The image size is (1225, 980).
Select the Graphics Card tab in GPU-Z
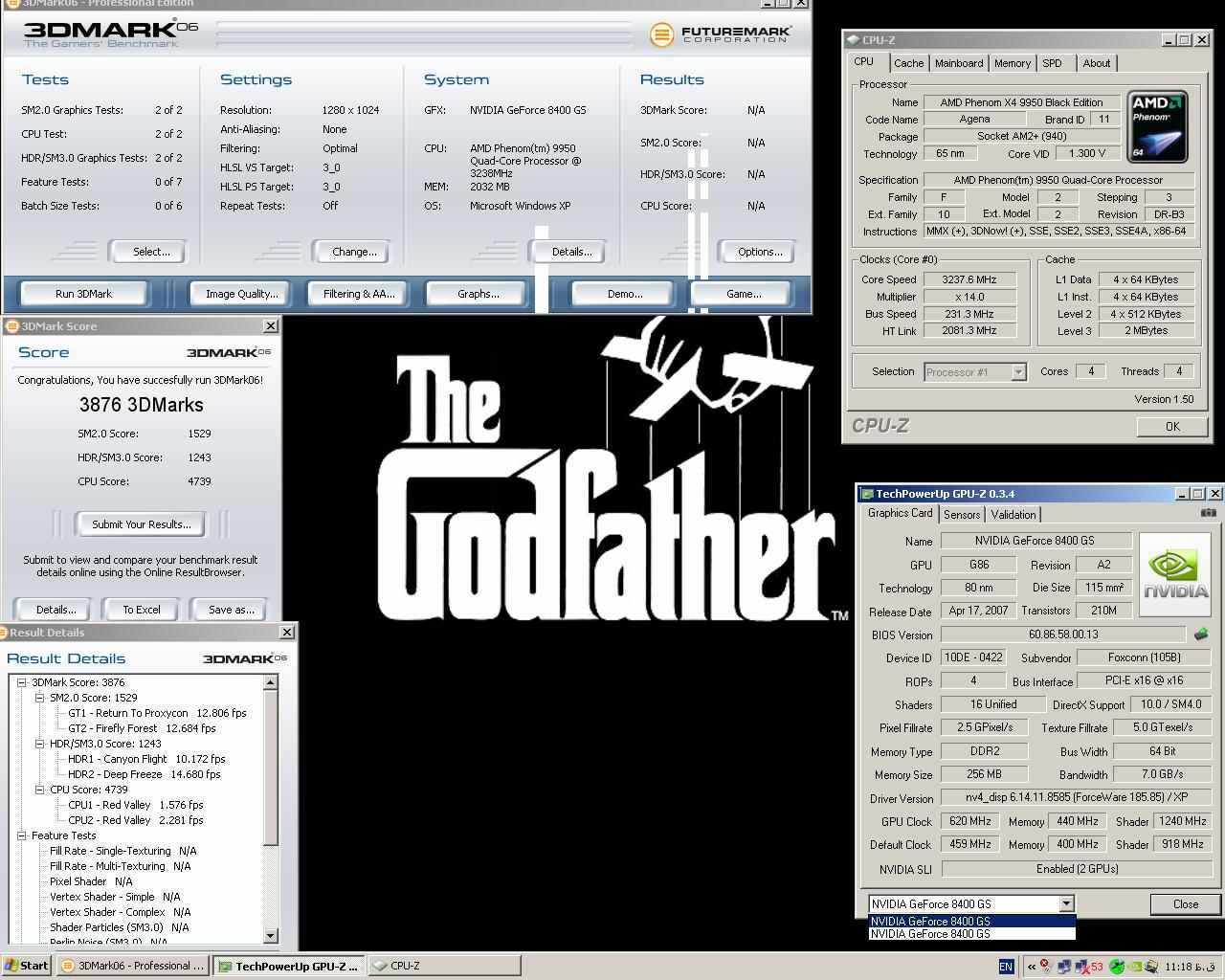pyautogui.click(x=900, y=513)
